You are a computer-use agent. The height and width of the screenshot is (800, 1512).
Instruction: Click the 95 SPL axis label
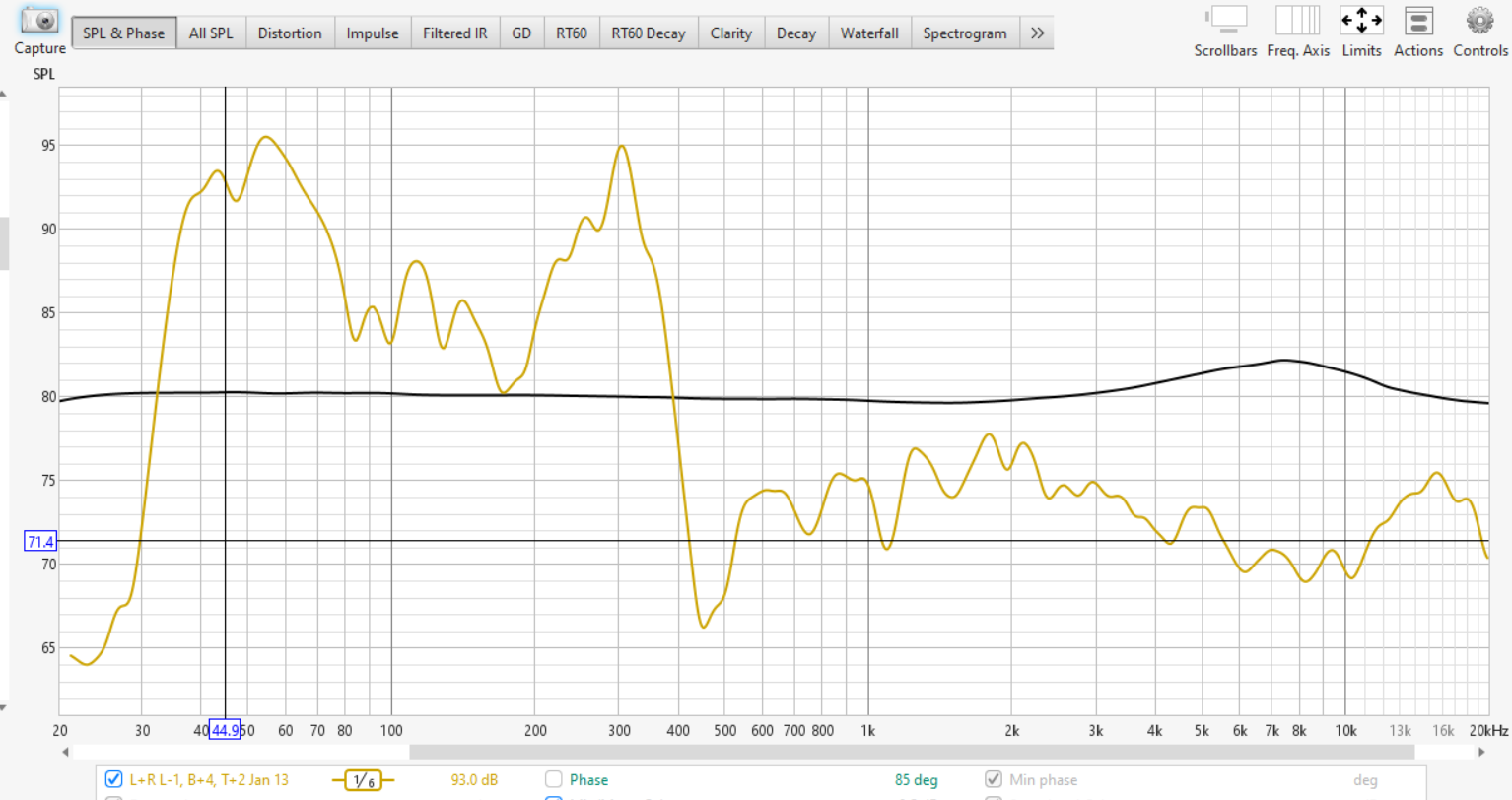click(x=47, y=145)
